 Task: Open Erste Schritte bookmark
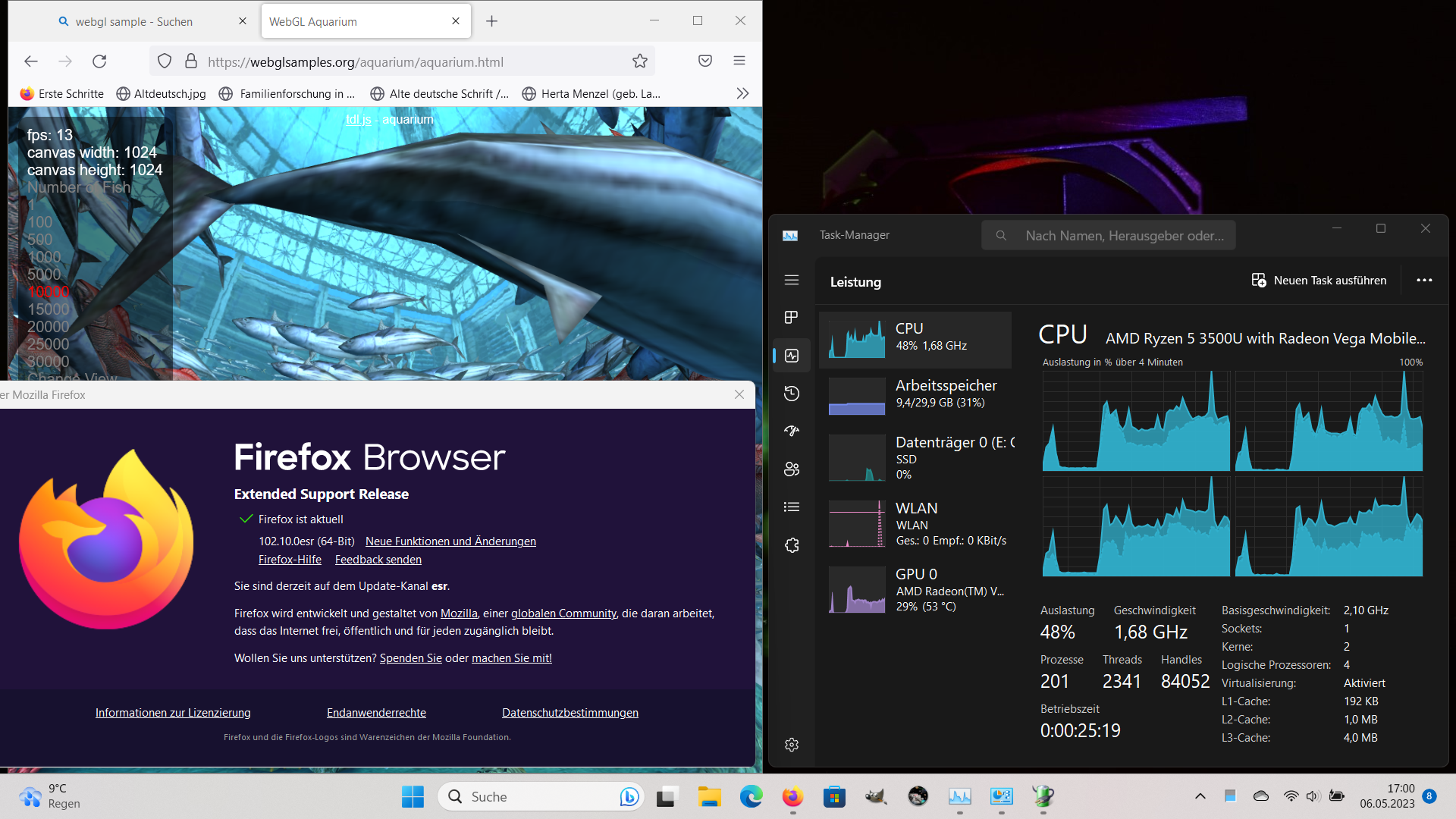(62, 93)
